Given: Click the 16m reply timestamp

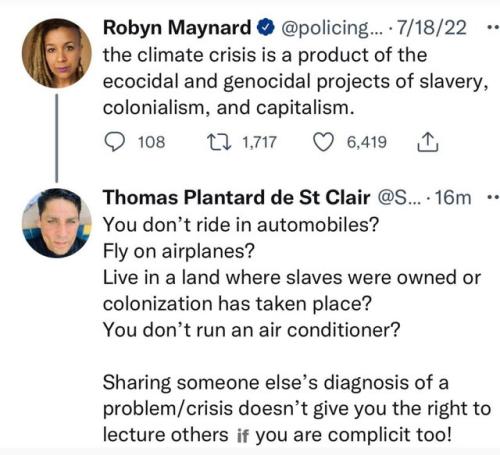Looking at the screenshot, I should (453, 197).
